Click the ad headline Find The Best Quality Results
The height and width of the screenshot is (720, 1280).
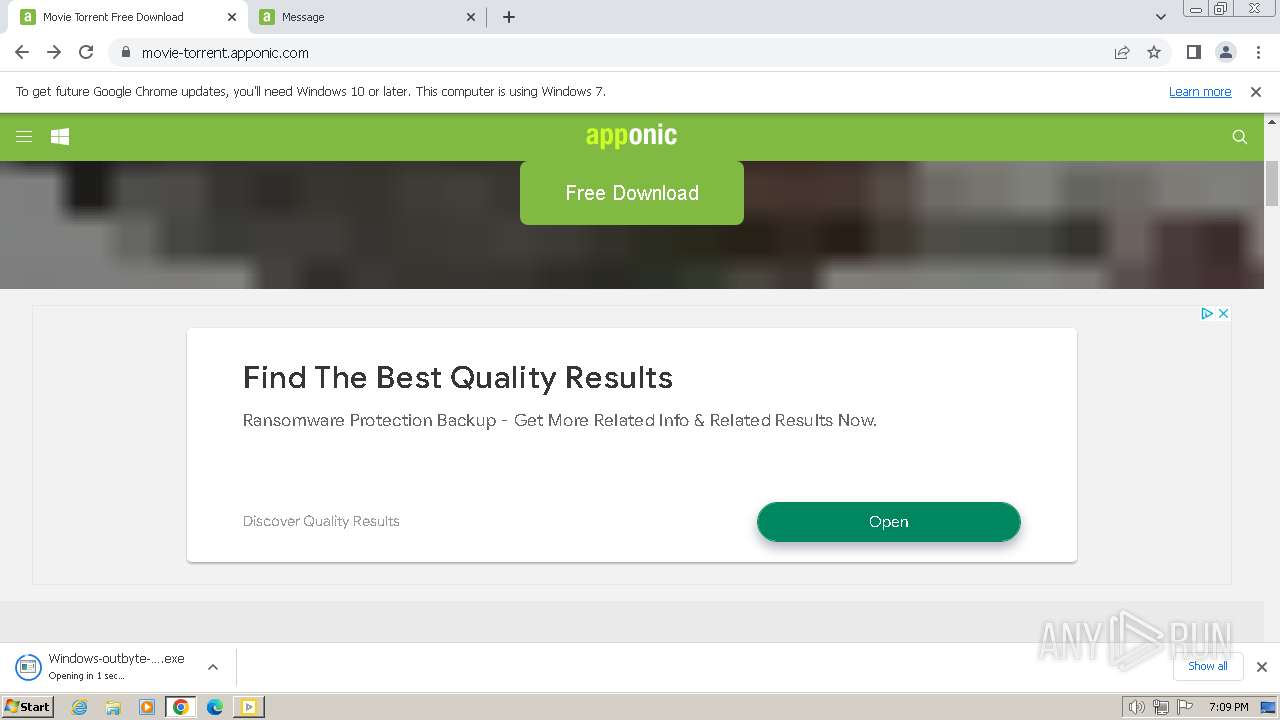pyautogui.click(x=458, y=378)
